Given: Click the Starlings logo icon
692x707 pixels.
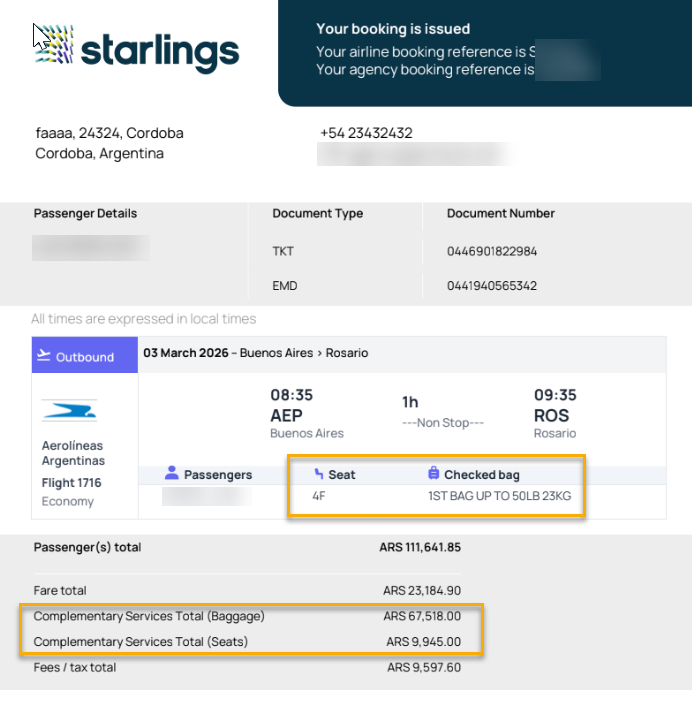Looking at the screenshot, I should point(54,45).
